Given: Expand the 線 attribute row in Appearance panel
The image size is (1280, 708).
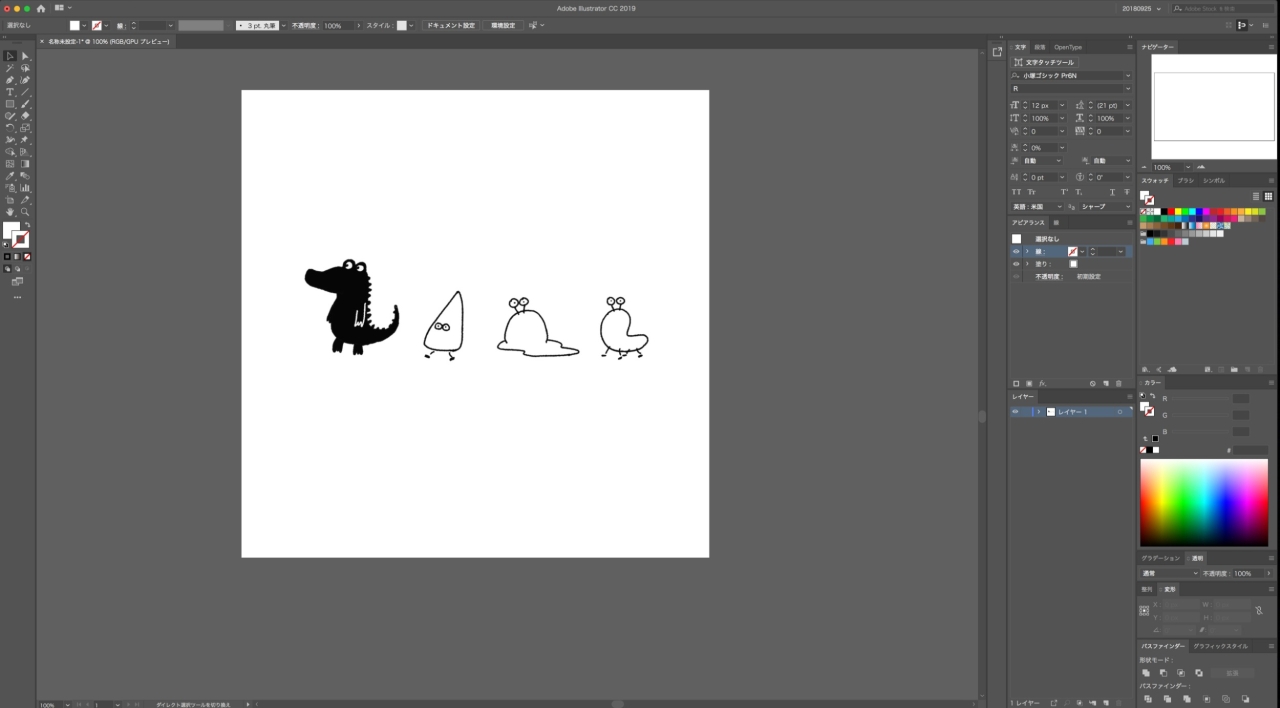Looking at the screenshot, I should coord(1027,251).
